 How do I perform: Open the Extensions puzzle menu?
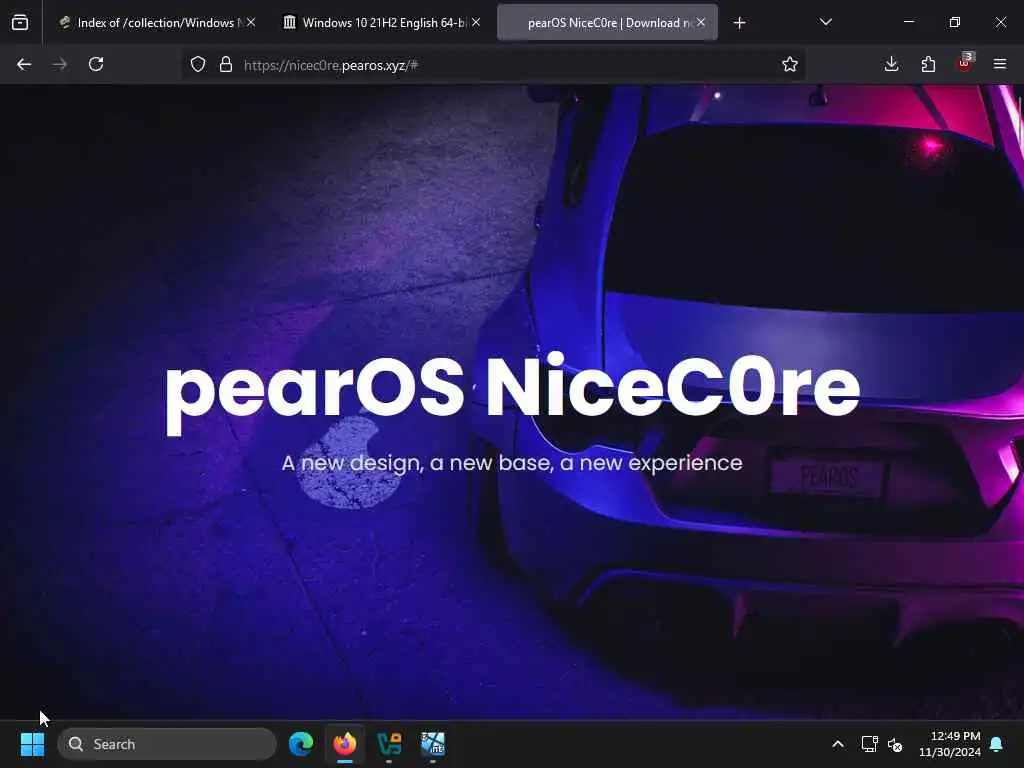[928, 64]
